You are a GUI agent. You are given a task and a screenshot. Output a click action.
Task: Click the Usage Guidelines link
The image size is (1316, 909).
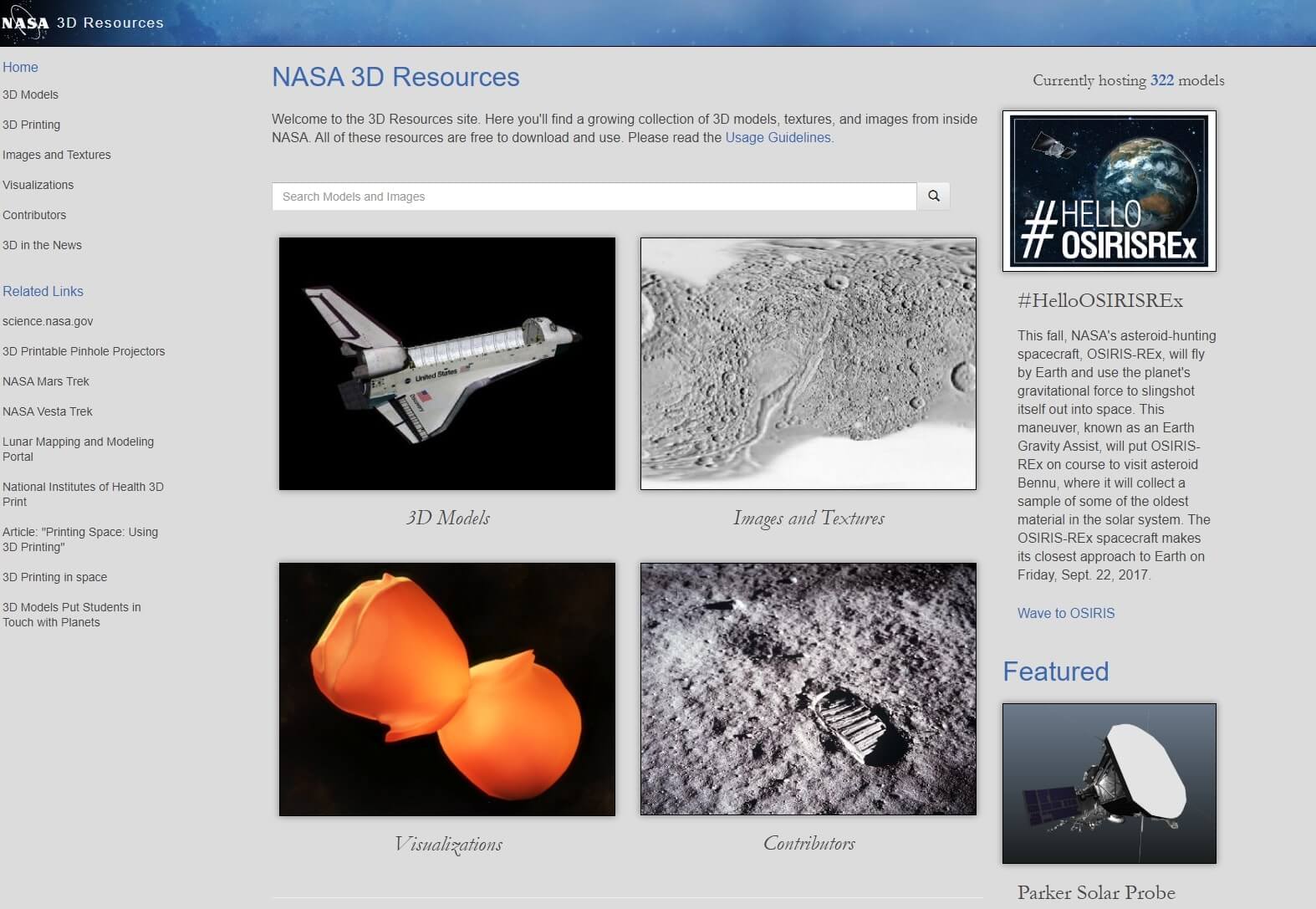point(779,137)
